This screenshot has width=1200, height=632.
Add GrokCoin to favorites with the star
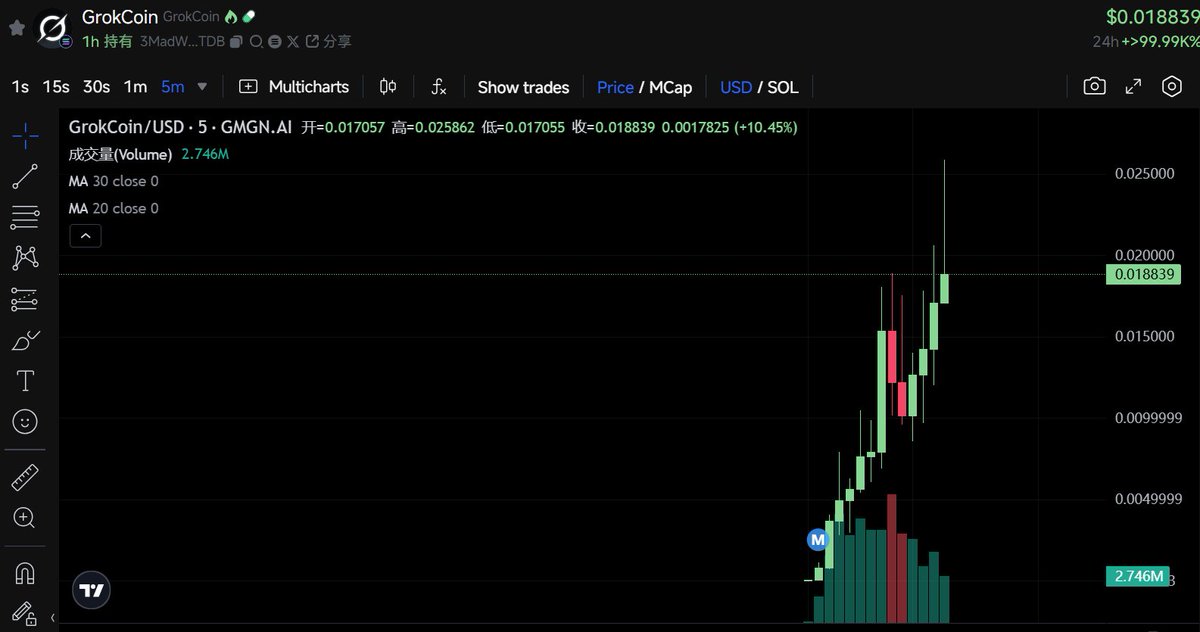(16, 28)
